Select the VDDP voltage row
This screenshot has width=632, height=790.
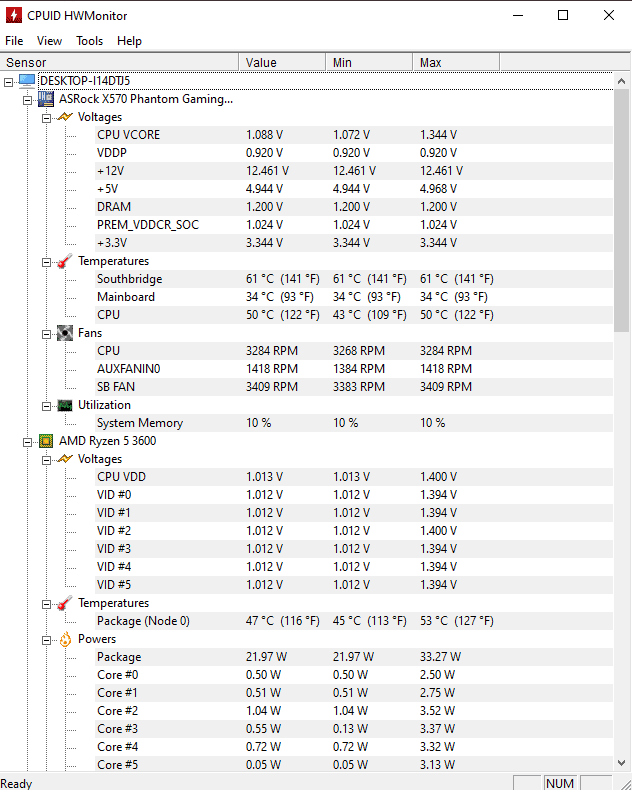tap(354, 153)
